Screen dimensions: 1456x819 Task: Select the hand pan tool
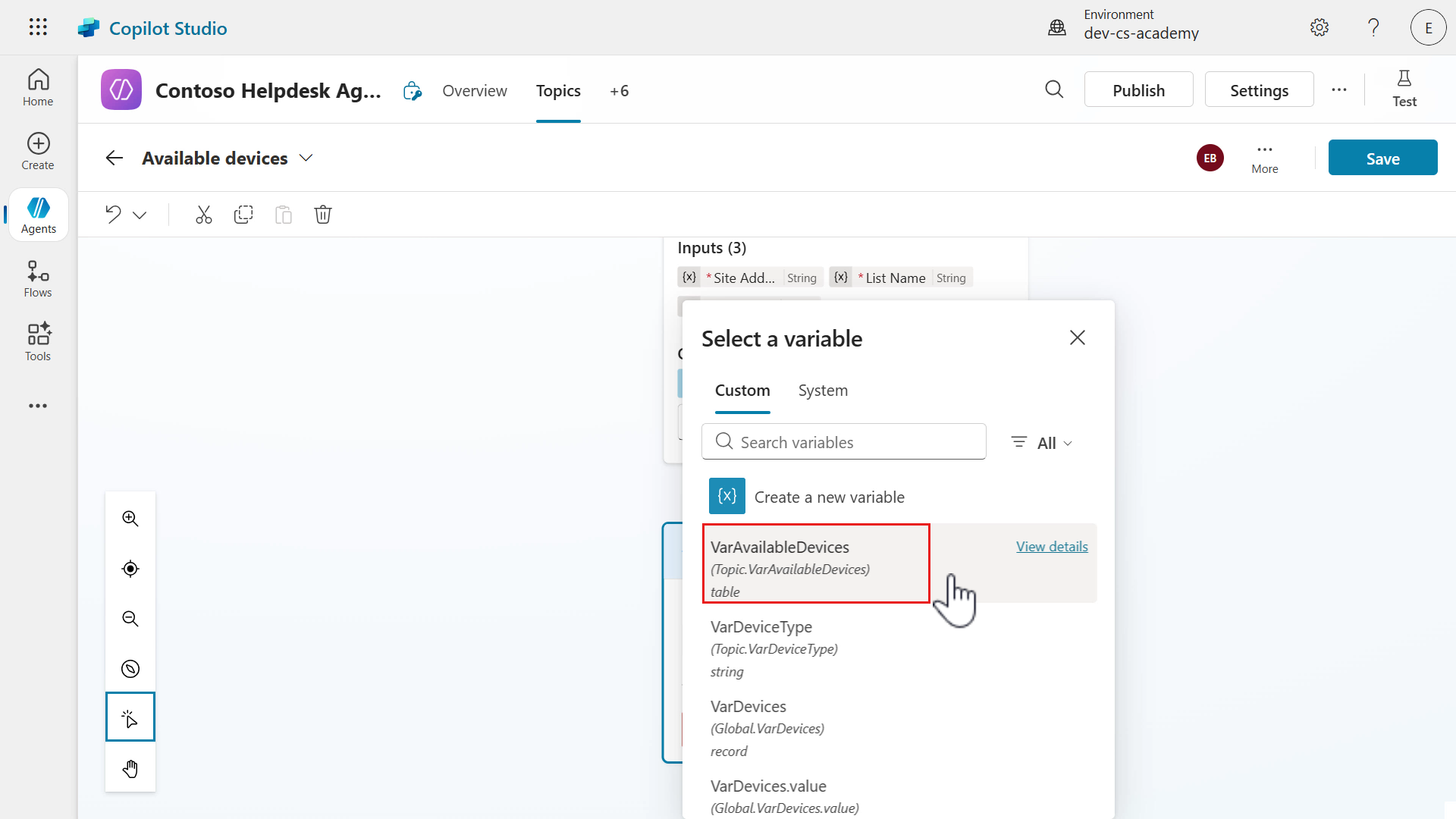tap(130, 769)
